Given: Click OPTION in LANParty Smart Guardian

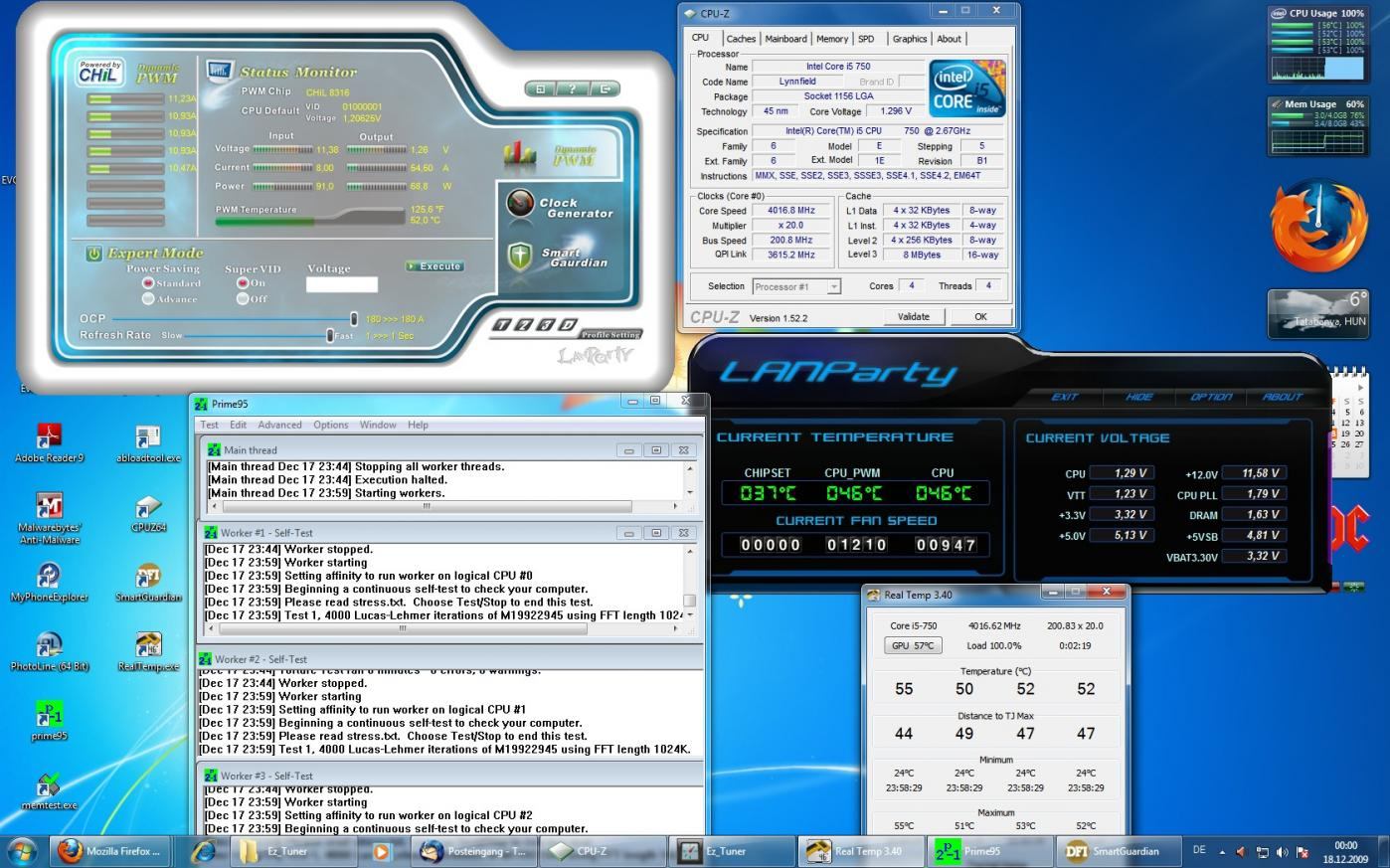Looking at the screenshot, I should (x=1211, y=397).
